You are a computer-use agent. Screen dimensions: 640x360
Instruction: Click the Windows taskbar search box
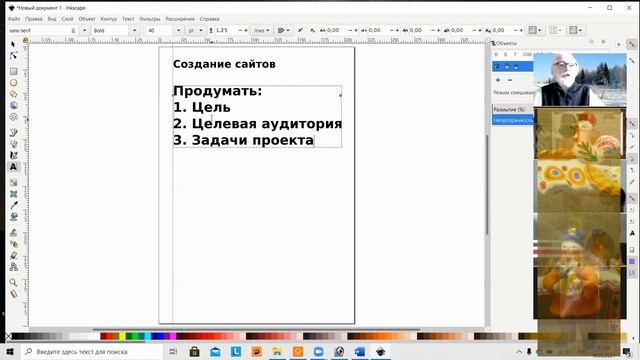(x=91, y=351)
